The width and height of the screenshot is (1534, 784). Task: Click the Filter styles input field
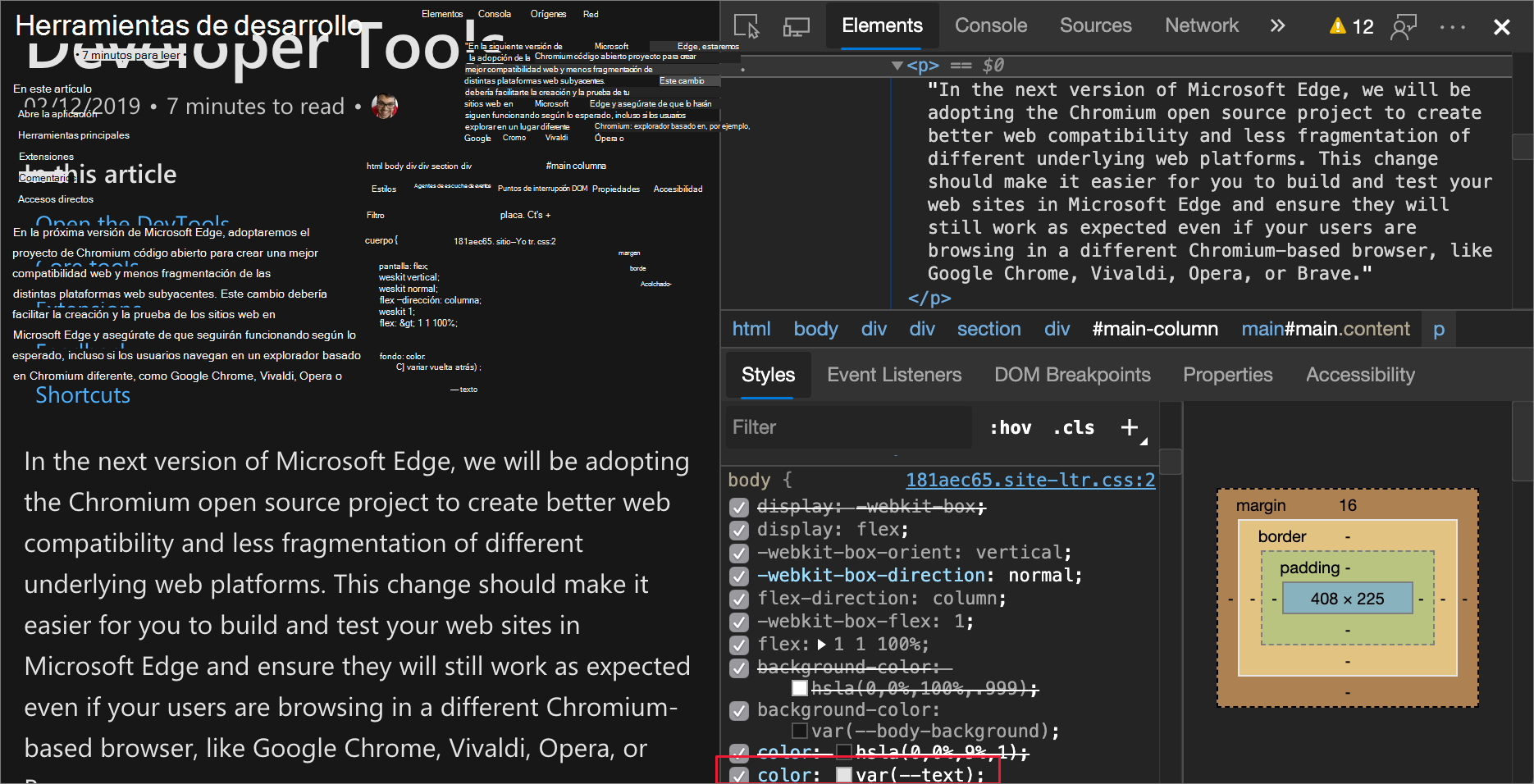847,427
